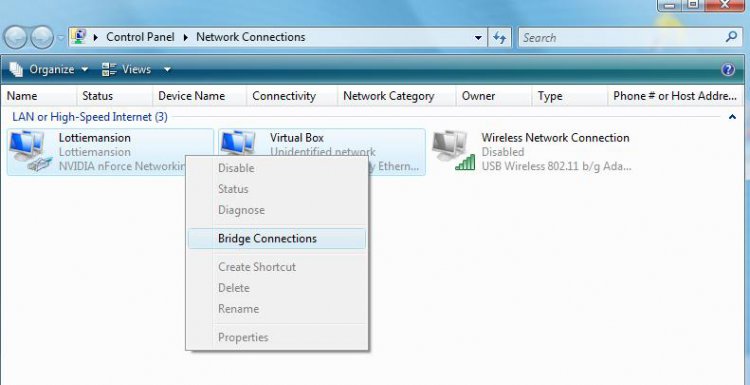Screen dimensions: 750x385
Task: Select the LAN or High-Speed Internet group label
Action: [x=90, y=117]
